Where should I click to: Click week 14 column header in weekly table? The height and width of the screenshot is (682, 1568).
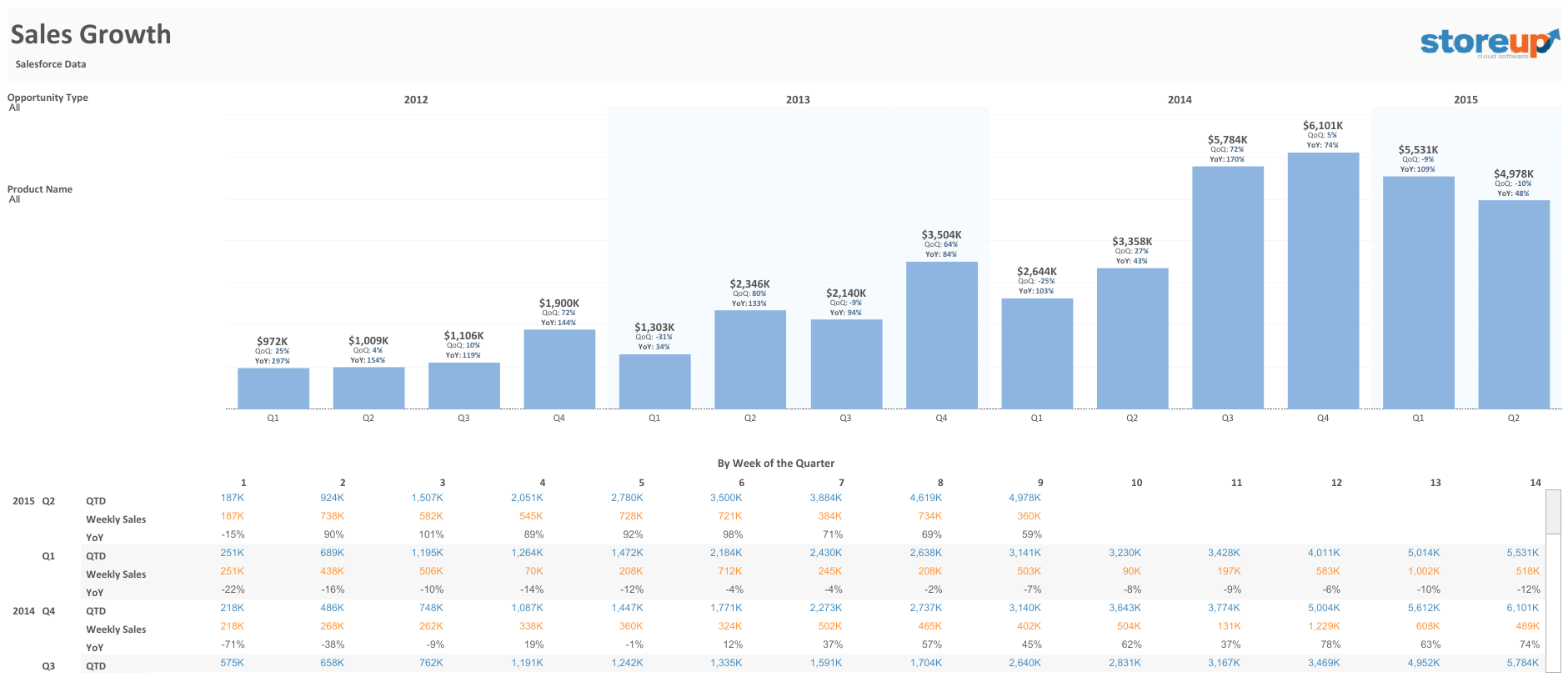[x=1535, y=483]
